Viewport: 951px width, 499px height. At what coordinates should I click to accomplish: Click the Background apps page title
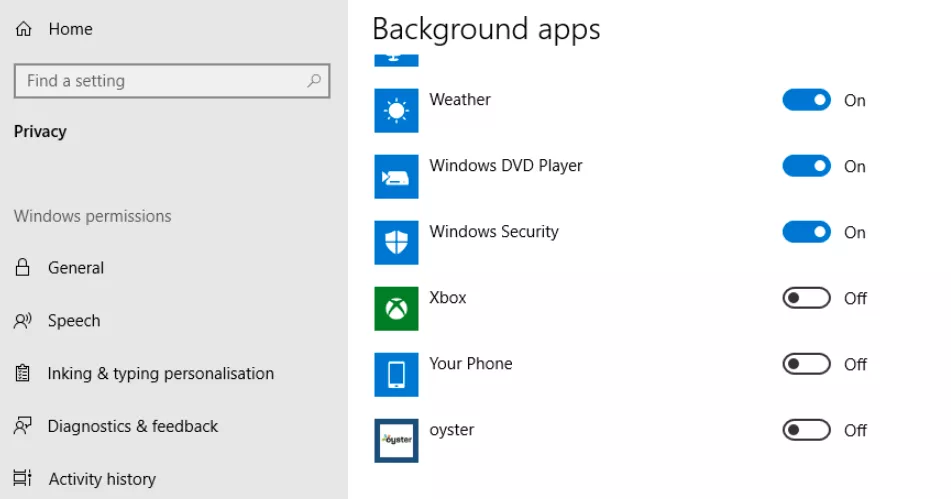(486, 29)
